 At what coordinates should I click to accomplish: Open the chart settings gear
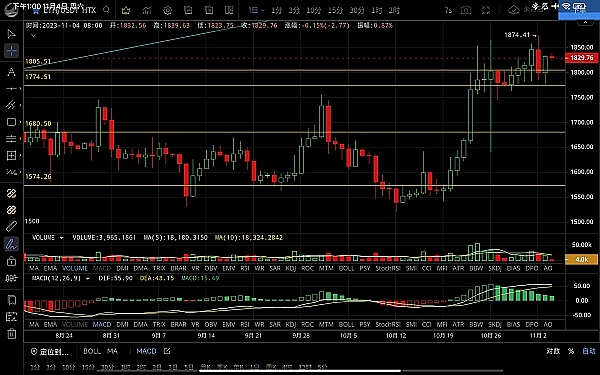[167, 10]
